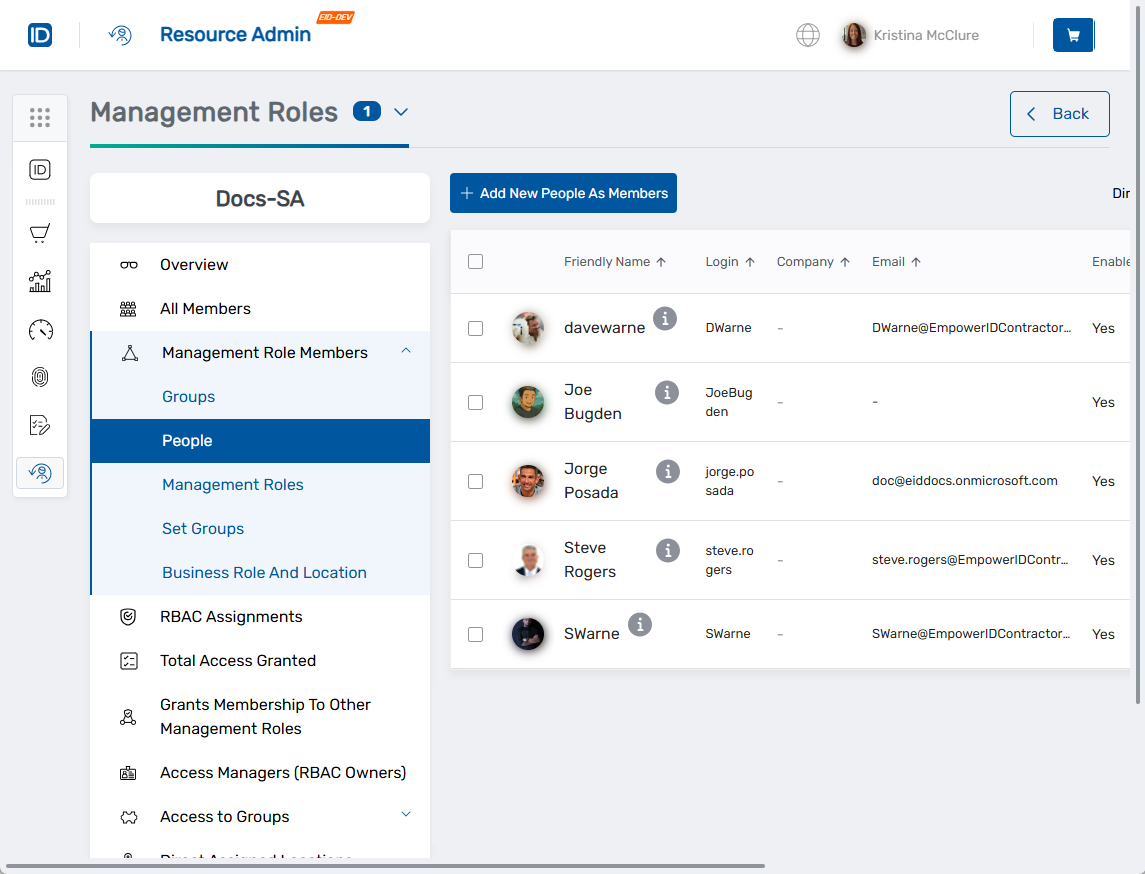This screenshot has width=1145, height=874.
Task: Select the gauge dashboard sidebar icon
Action: 40,329
